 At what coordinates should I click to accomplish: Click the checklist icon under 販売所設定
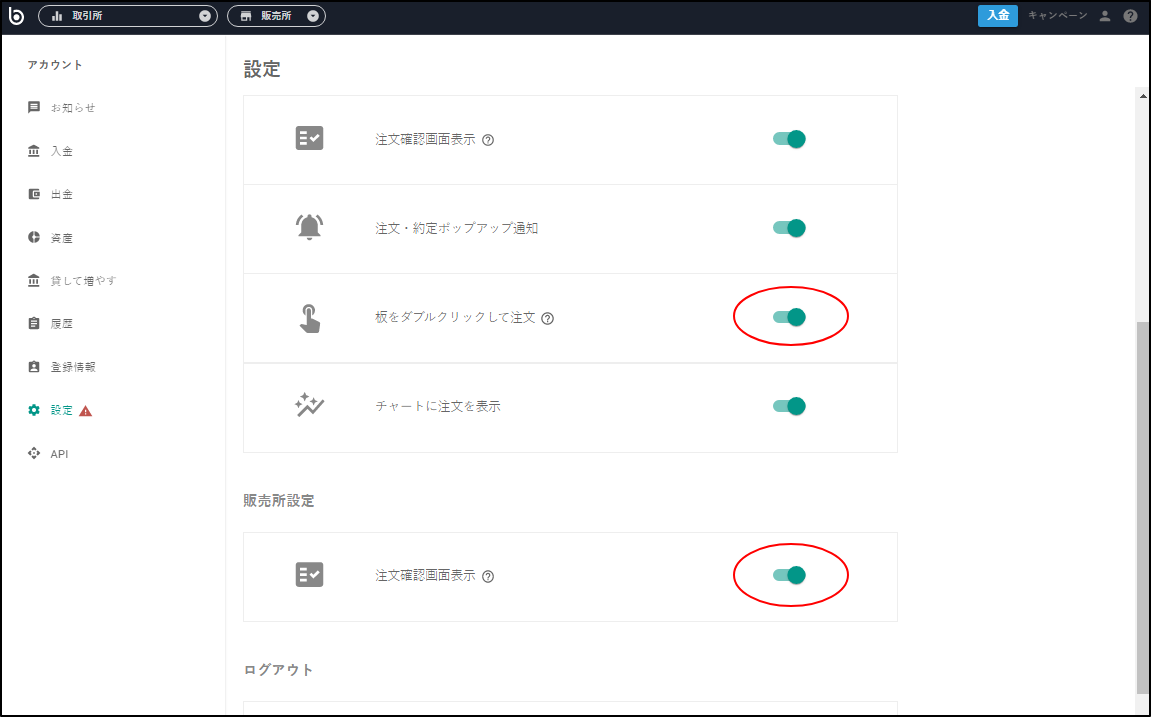(309, 575)
